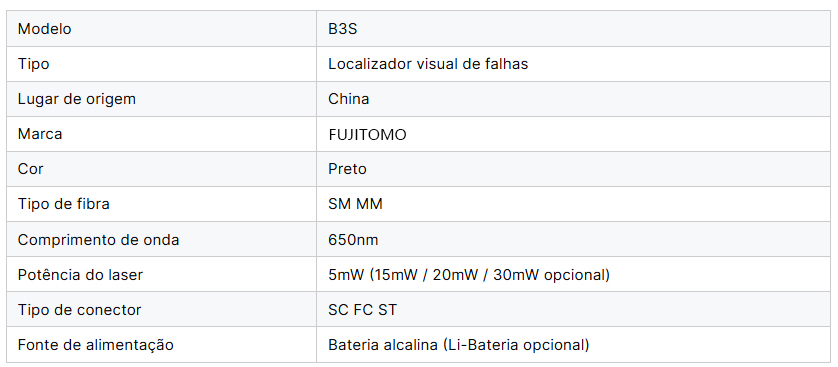Click the Potência do laser label
The image size is (838, 367).
(x=80, y=275)
